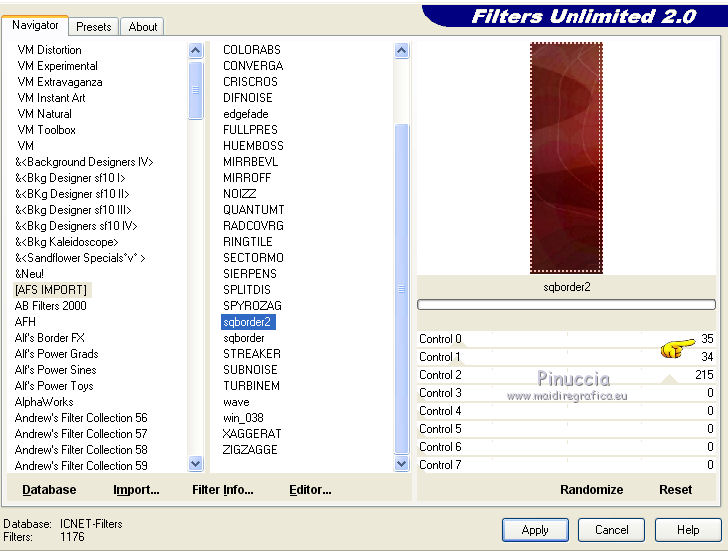This screenshot has width=728, height=551.
Task: Click the Control 6 slider
Action: point(566,447)
